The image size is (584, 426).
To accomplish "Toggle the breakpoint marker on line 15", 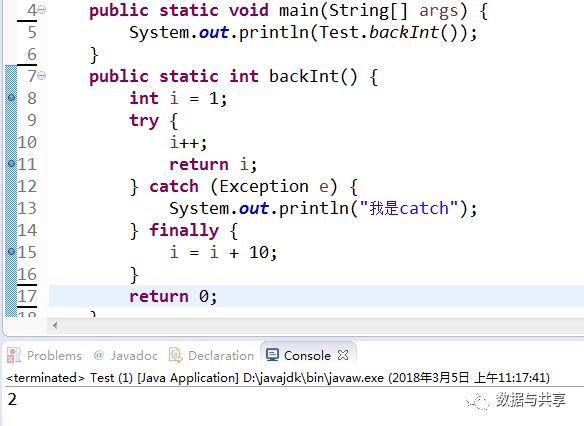I will [12, 252].
